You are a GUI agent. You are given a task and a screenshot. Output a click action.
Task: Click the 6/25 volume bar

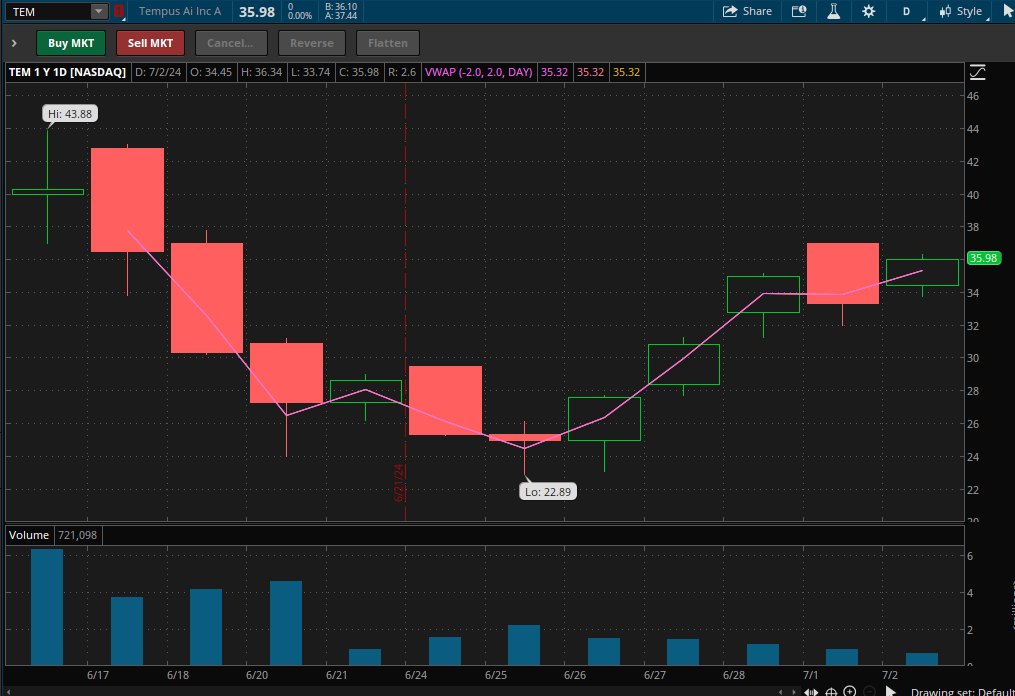[524, 645]
